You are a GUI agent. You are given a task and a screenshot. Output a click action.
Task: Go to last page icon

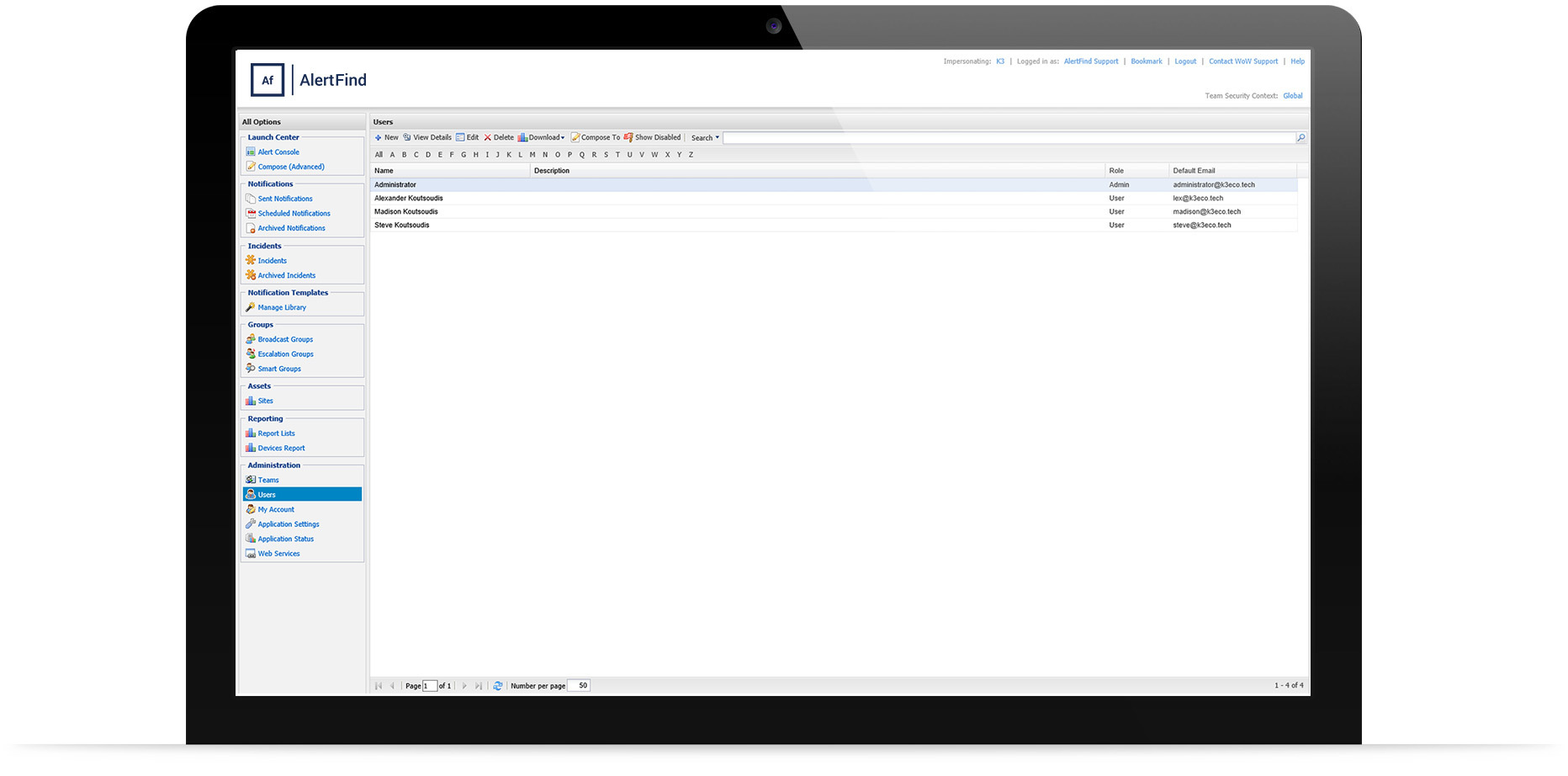[x=479, y=686]
